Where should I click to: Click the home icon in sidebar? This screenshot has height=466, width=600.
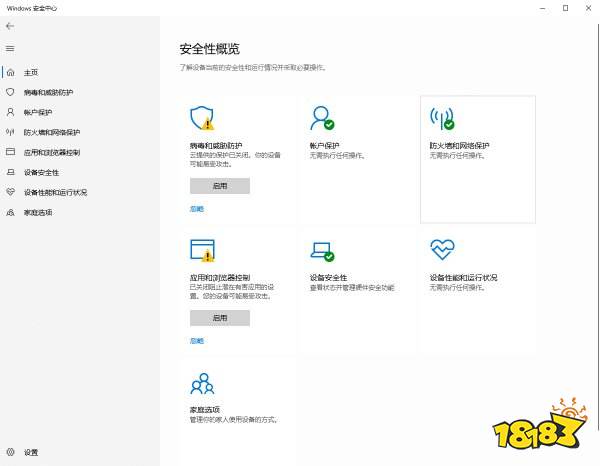pos(11,72)
